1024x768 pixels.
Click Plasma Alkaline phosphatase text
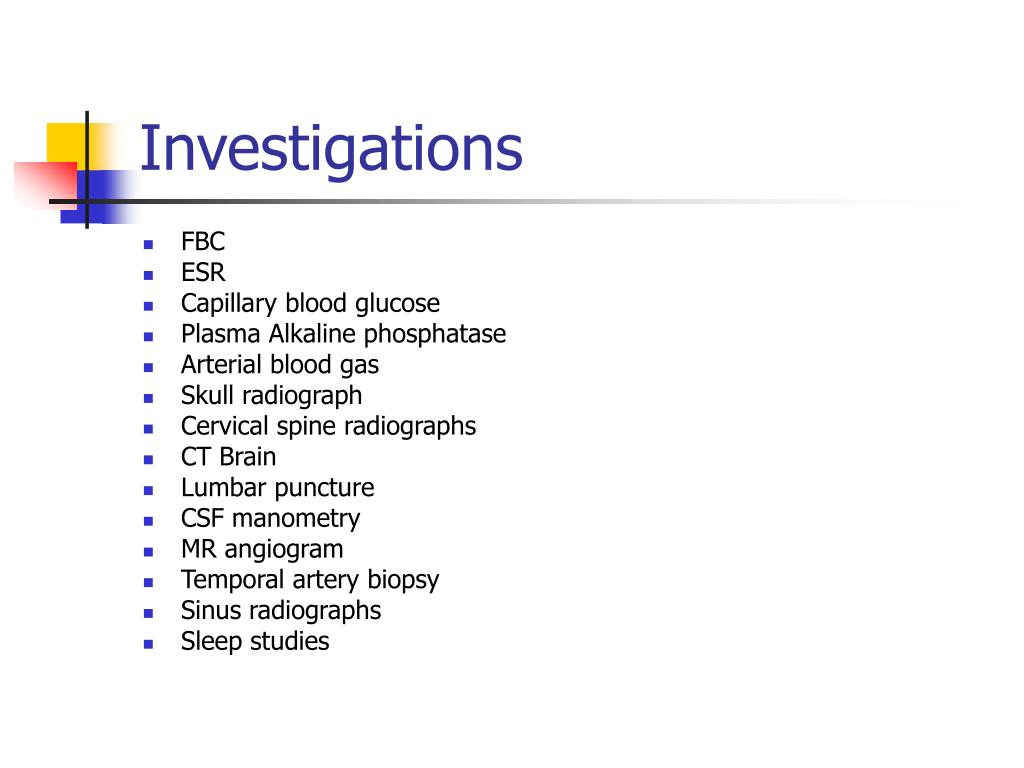tap(344, 334)
